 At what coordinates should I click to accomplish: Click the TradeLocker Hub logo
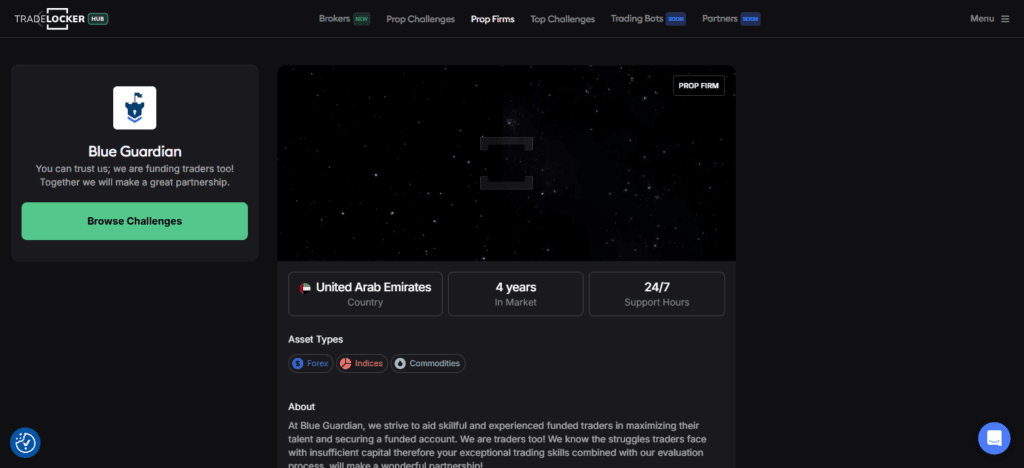coord(61,19)
